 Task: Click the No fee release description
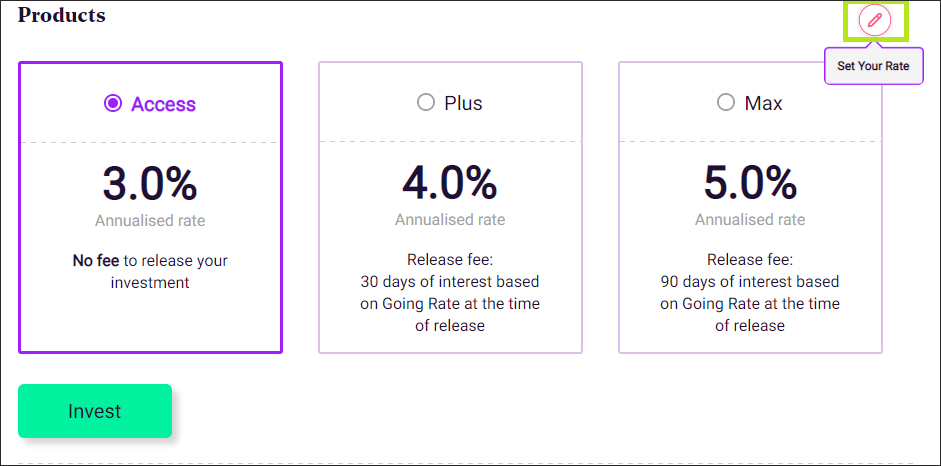coord(150,272)
